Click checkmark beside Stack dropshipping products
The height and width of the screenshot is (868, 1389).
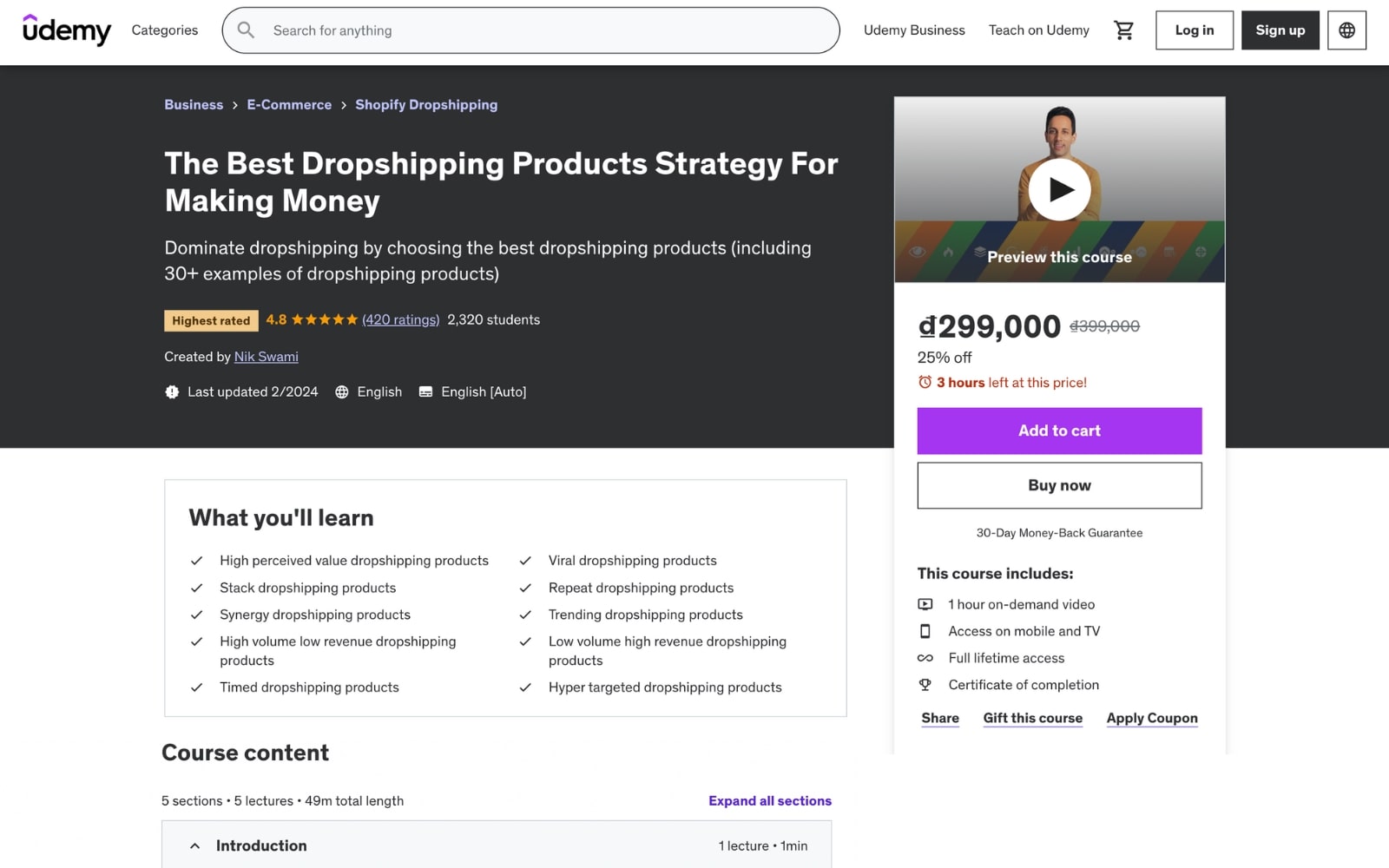(x=197, y=588)
